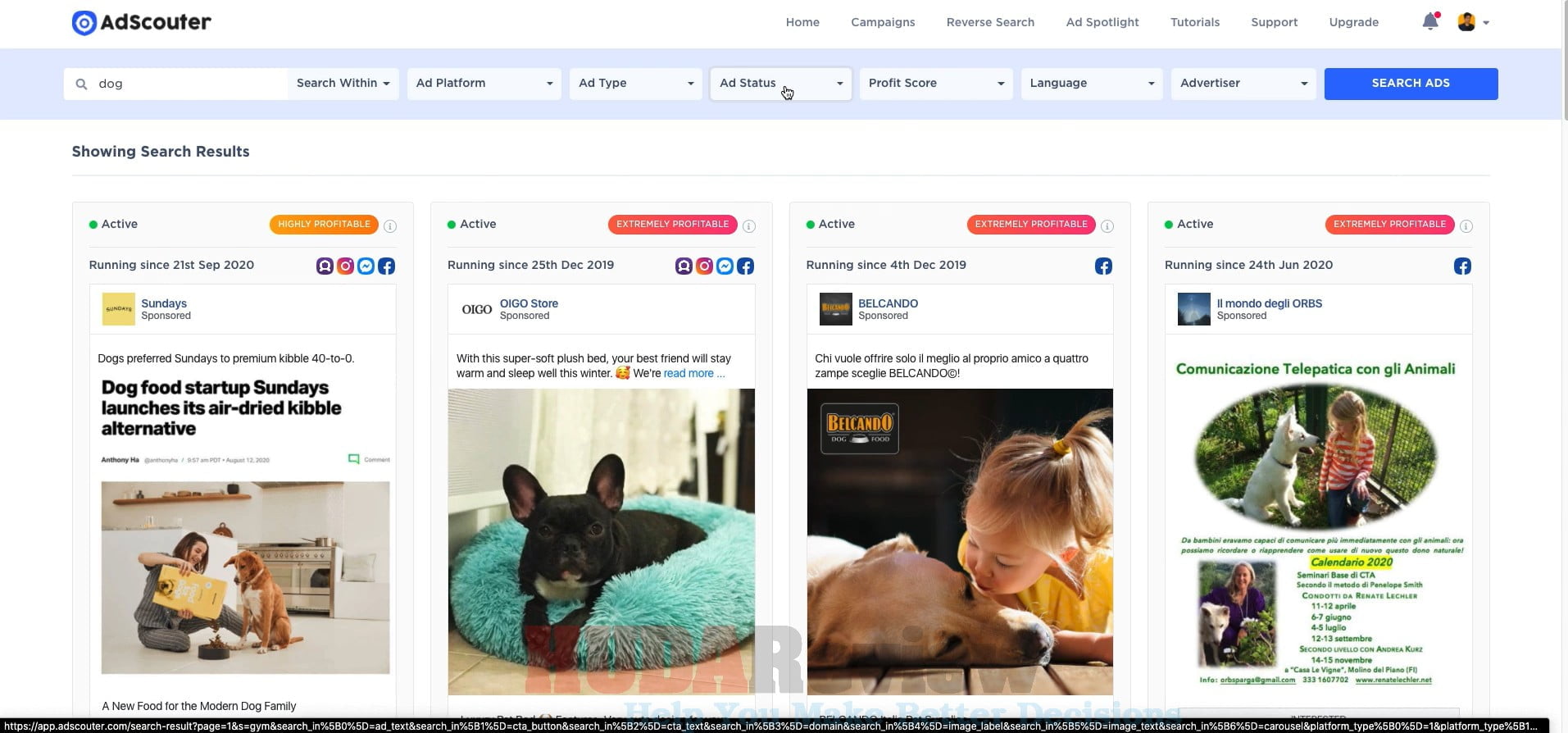Open the Ad Platform dropdown
The width and height of the screenshot is (1568, 733).
484,84
